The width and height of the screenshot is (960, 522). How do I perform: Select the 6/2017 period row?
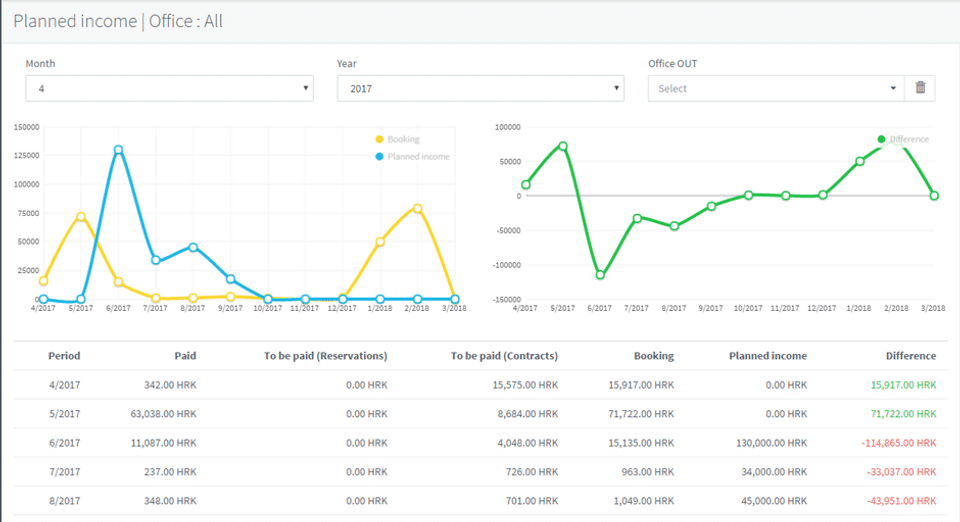[64, 443]
